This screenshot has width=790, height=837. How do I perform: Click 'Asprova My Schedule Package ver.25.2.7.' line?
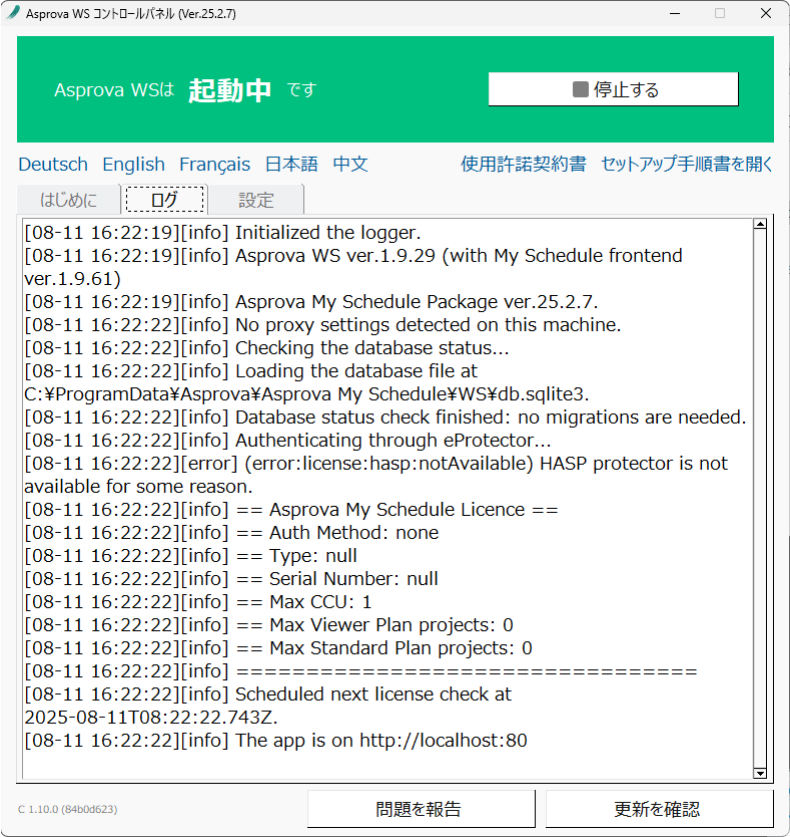(x=311, y=302)
